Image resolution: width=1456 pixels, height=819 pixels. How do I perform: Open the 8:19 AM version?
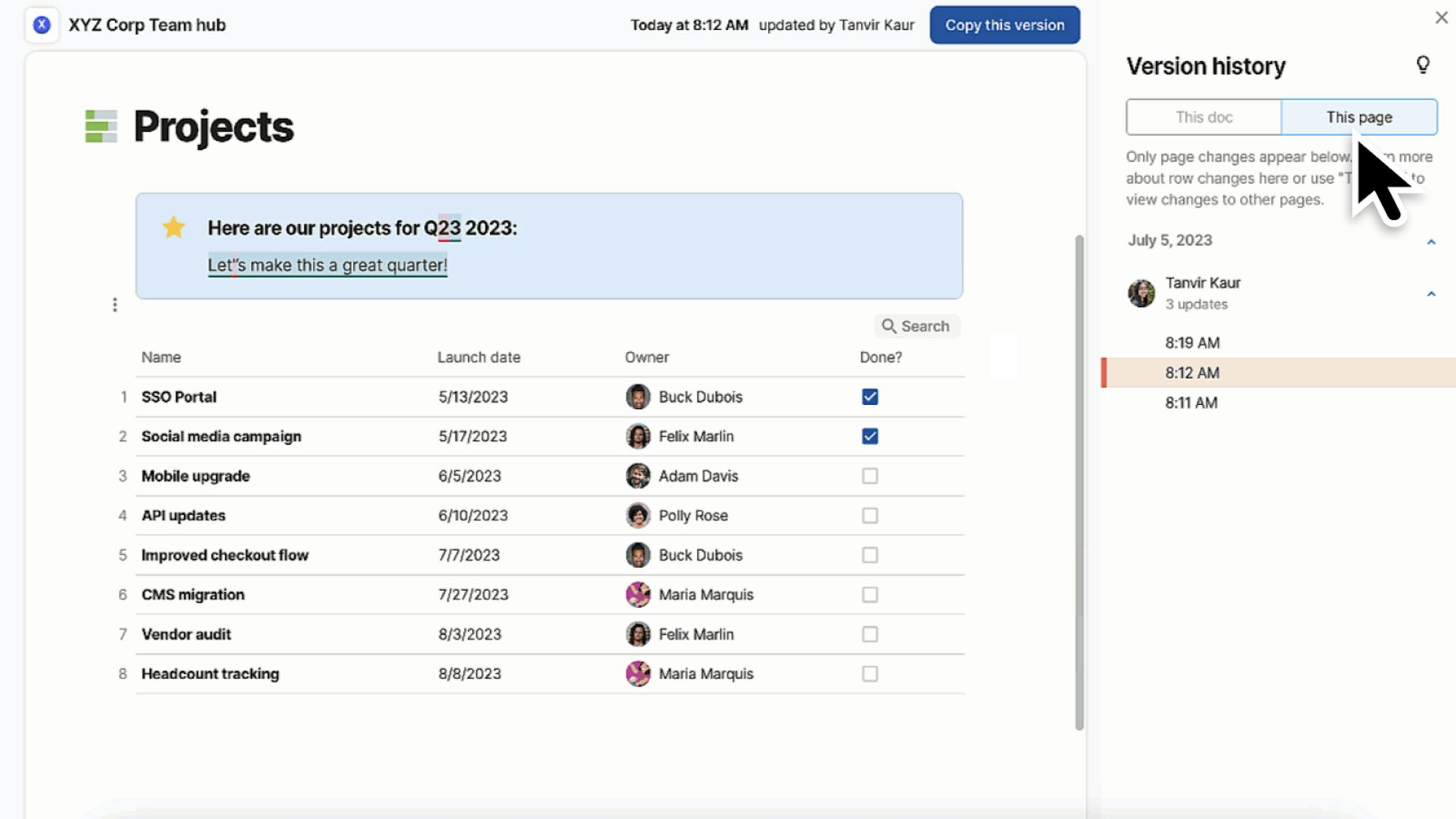(x=1192, y=343)
